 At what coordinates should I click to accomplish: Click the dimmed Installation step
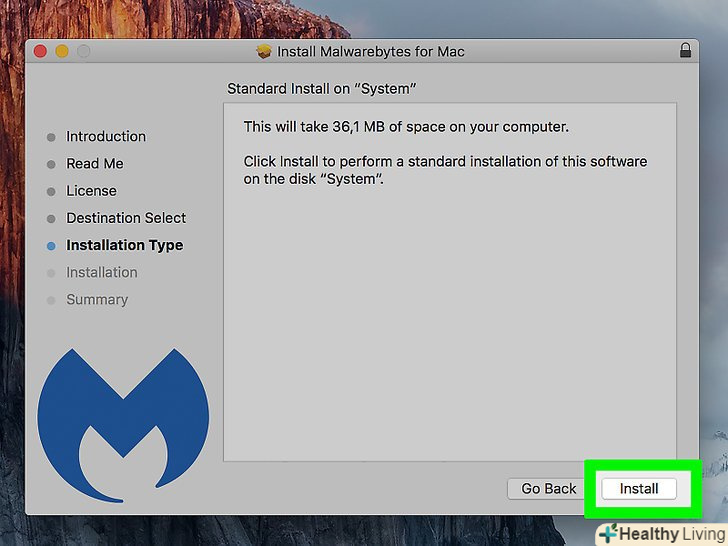click(x=102, y=272)
